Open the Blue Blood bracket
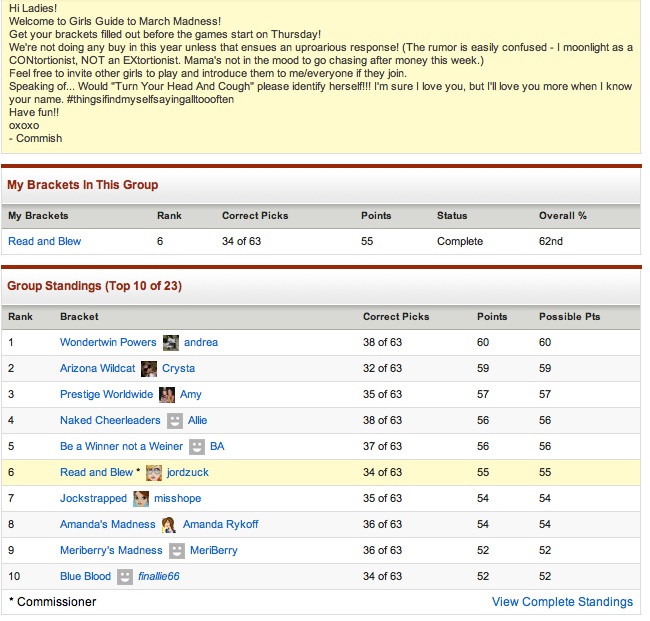The image size is (650, 621). pyautogui.click(x=85, y=576)
